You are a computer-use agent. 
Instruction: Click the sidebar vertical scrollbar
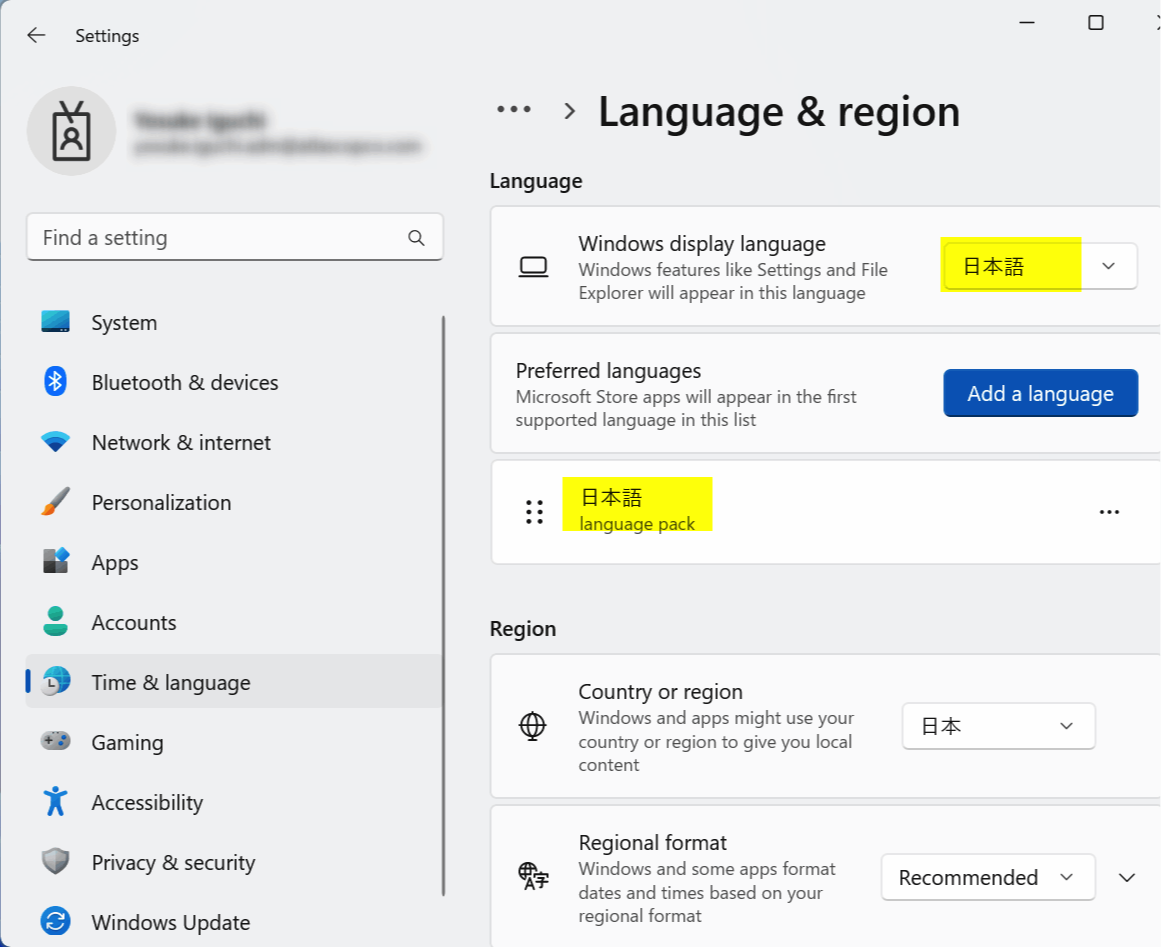pyautogui.click(x=444, y=606)
